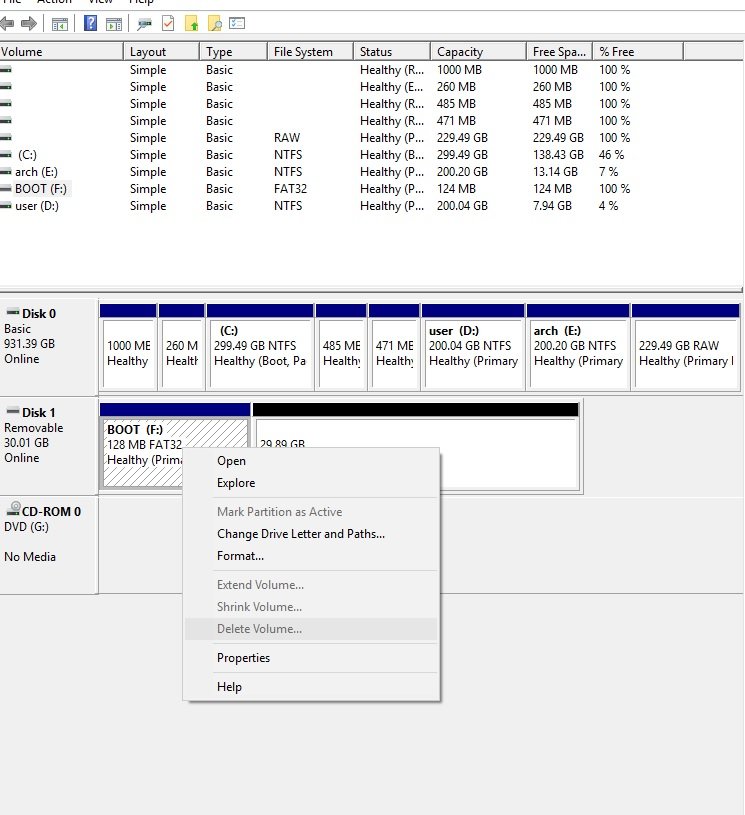Toggle the console tree pane icon

[60, 23]
